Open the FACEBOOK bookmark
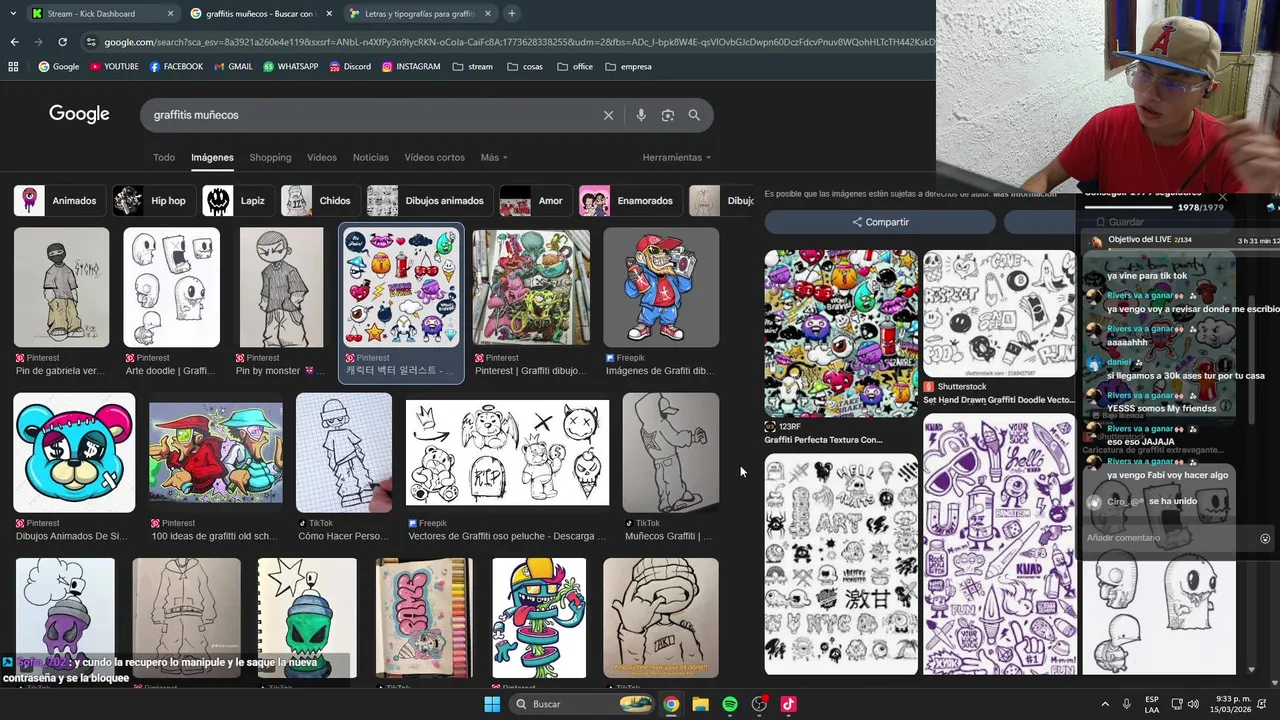 pos(176,67)
